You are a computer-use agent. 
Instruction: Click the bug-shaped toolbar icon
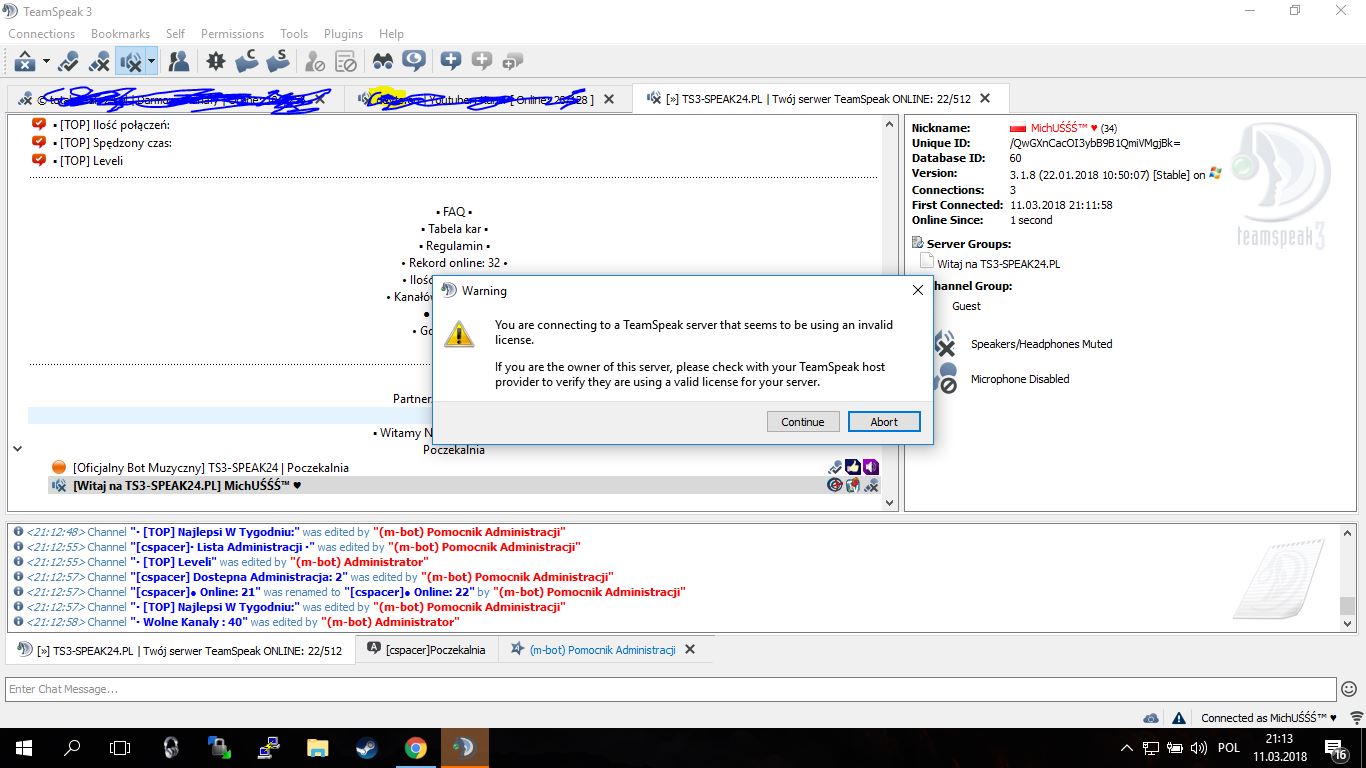click(x=216, y=62)
